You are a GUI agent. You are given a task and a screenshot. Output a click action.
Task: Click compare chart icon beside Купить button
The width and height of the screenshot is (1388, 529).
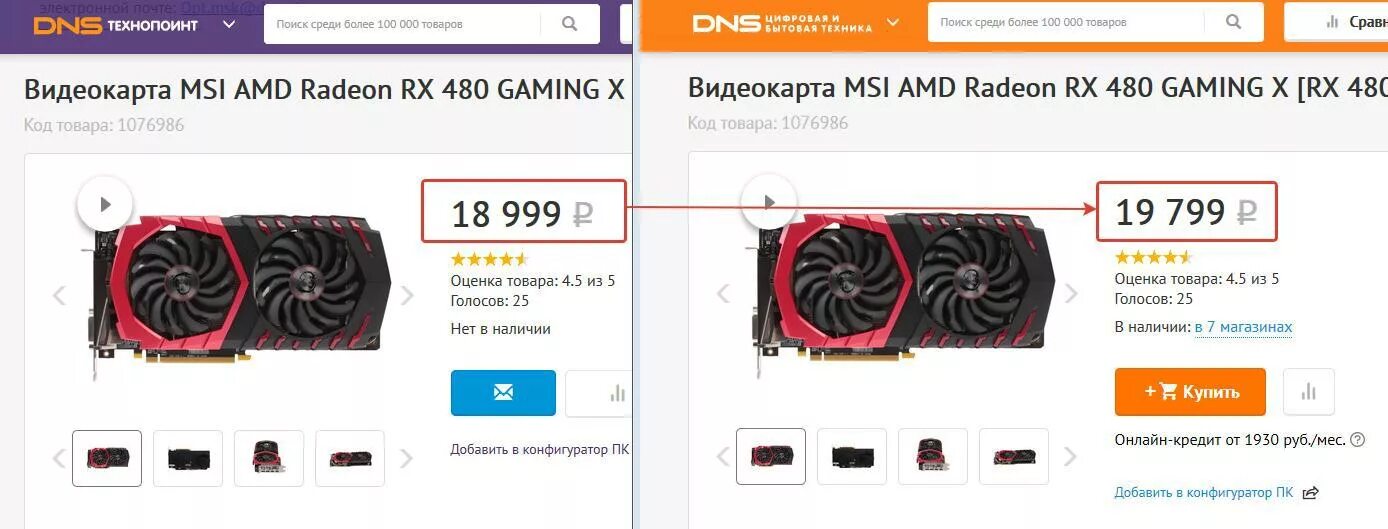1309,392
